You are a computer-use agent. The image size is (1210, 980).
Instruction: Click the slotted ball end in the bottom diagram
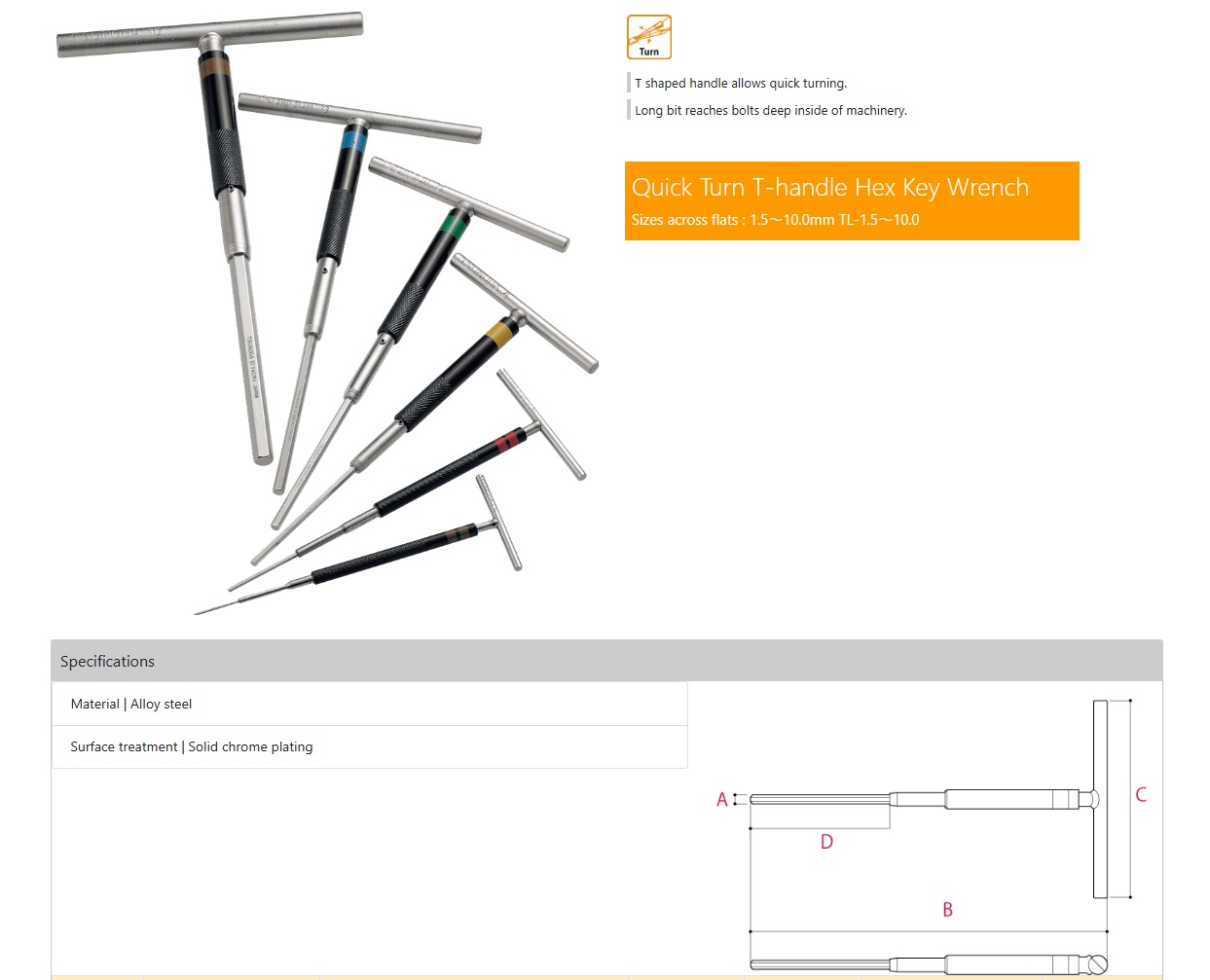coord(1097,964)
